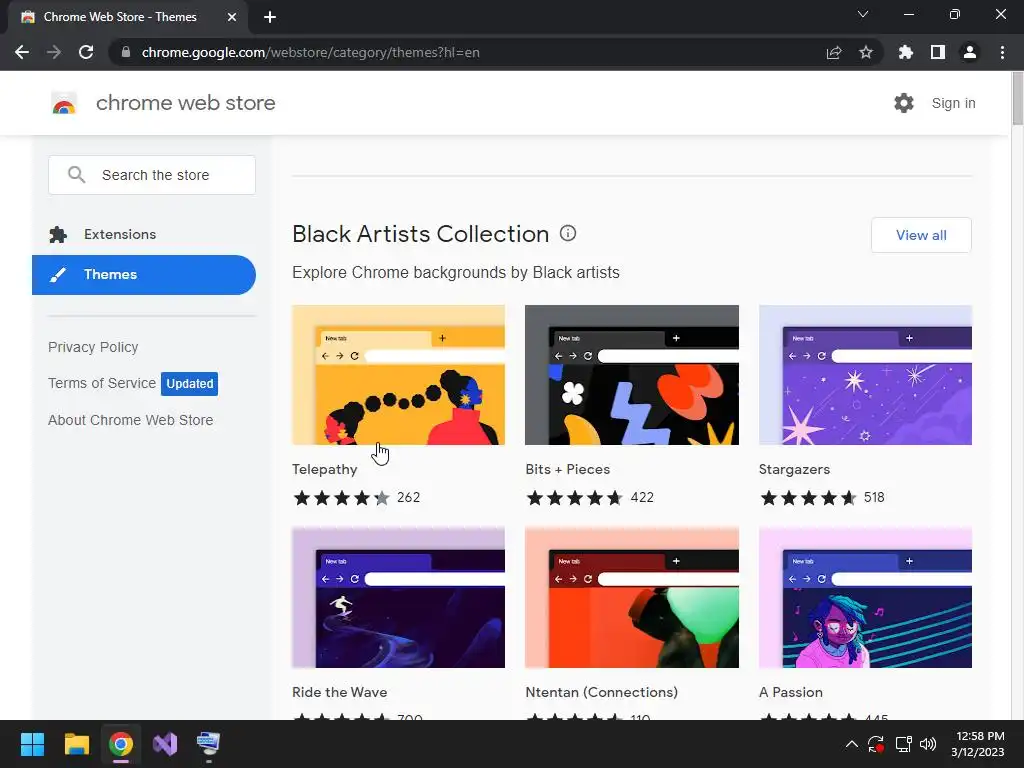Click the Stargazers star rating
1024x768 pixels.
point(808,498)
